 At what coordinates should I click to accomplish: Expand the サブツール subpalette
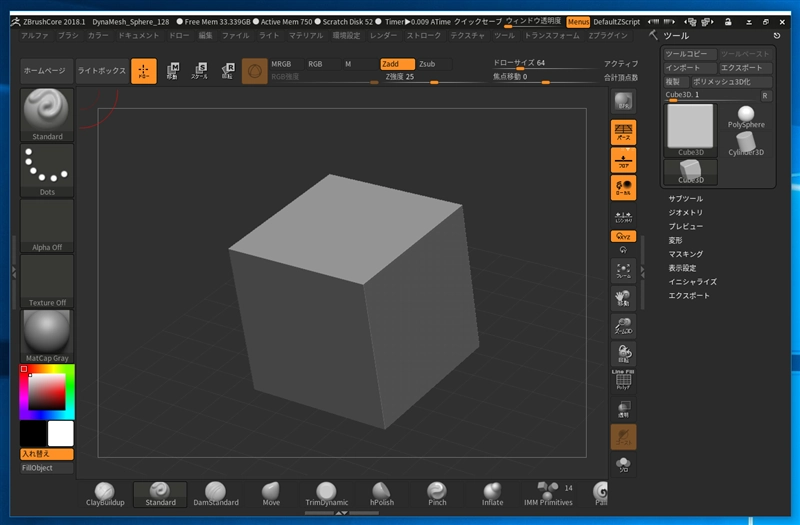pyautogui.click(x=686, y=198)
